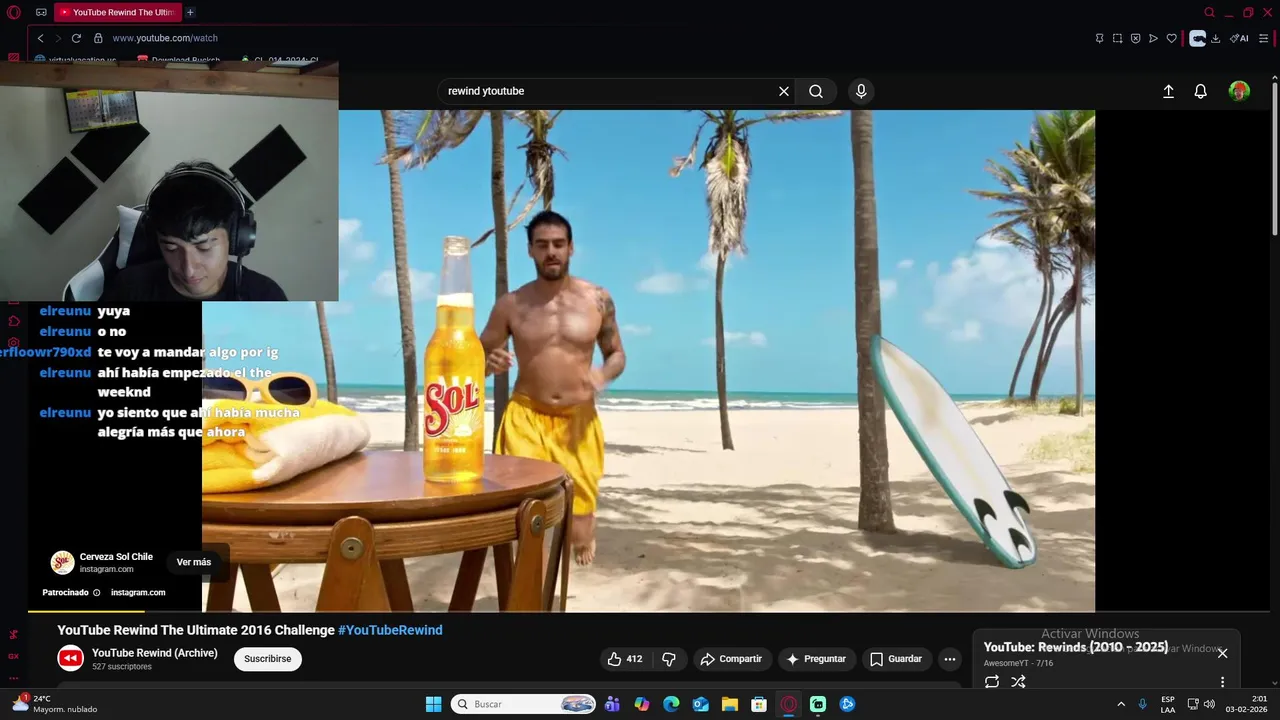Clear the YouTube search text
1280x720 pixels.
click(x=784, y=91)
